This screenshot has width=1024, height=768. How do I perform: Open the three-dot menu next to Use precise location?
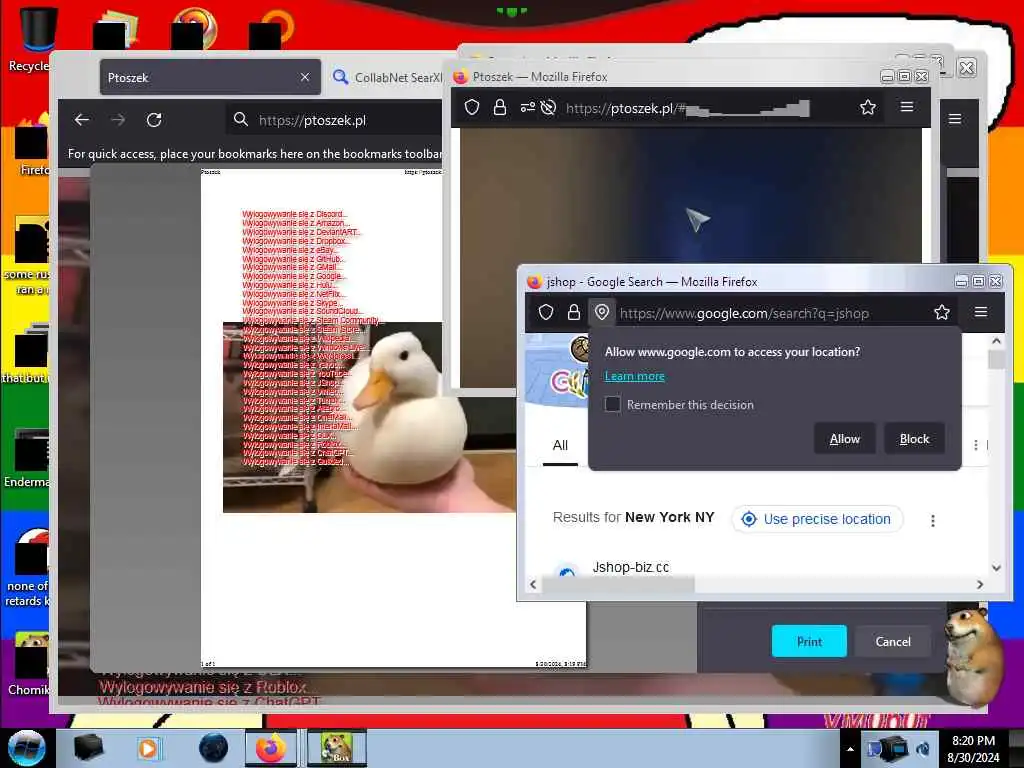coord(933,520)
